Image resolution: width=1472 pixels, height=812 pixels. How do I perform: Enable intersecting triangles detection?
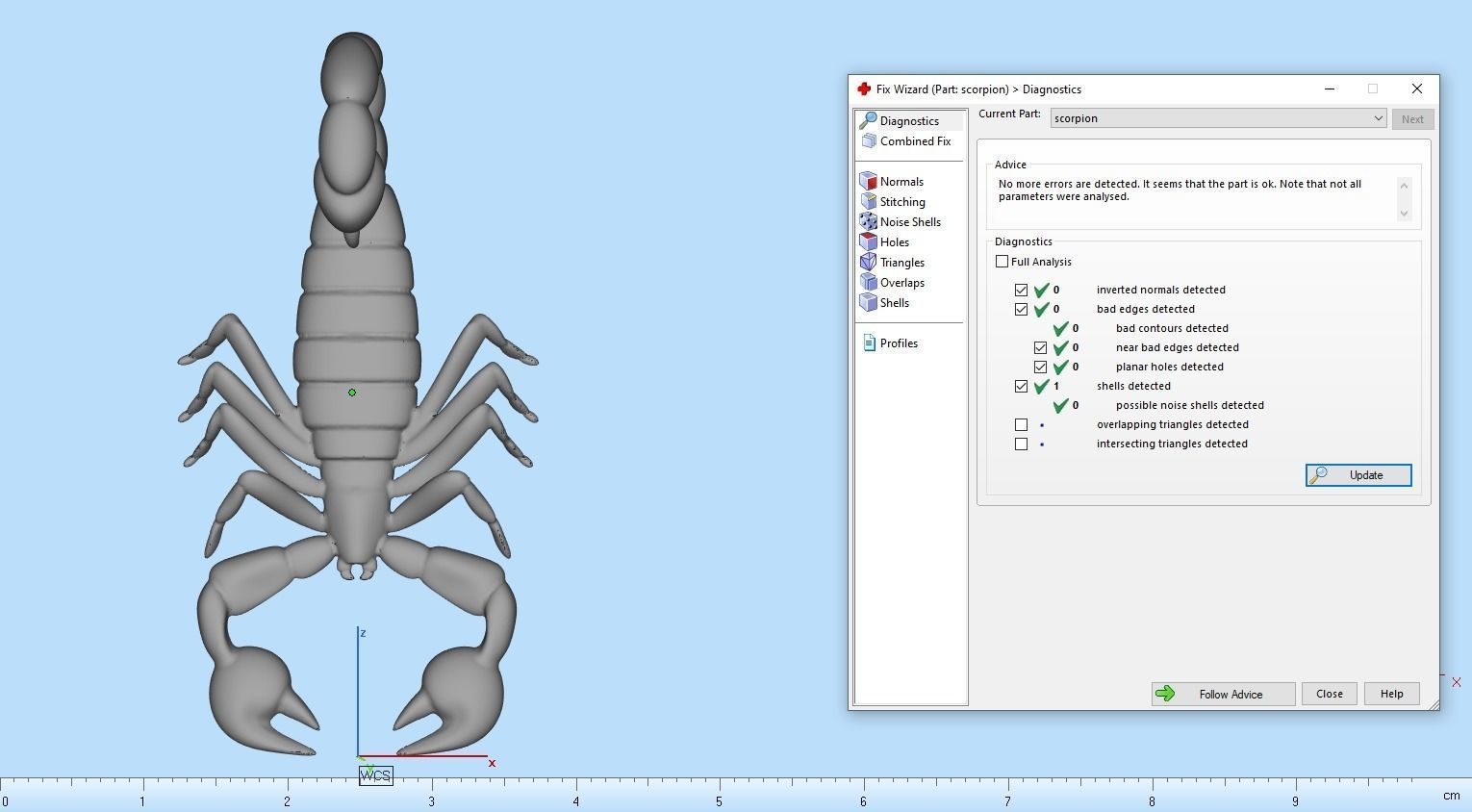1021,444
